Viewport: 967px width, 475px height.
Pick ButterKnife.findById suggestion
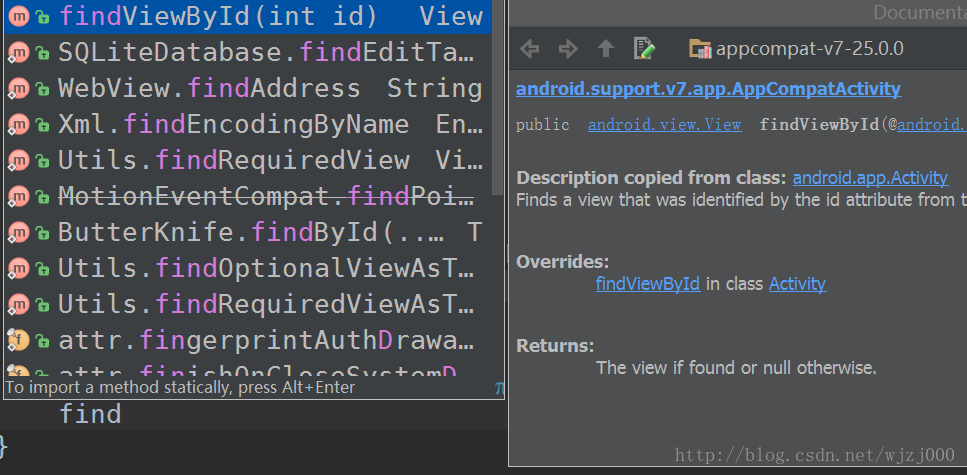tap(248, 232)
